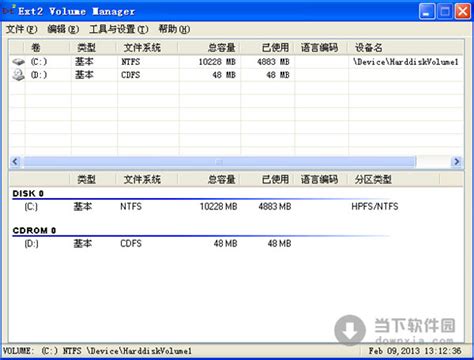Sort by 文件系统 column header in top list
Screen dimensions: 474x360
[147, 48]
